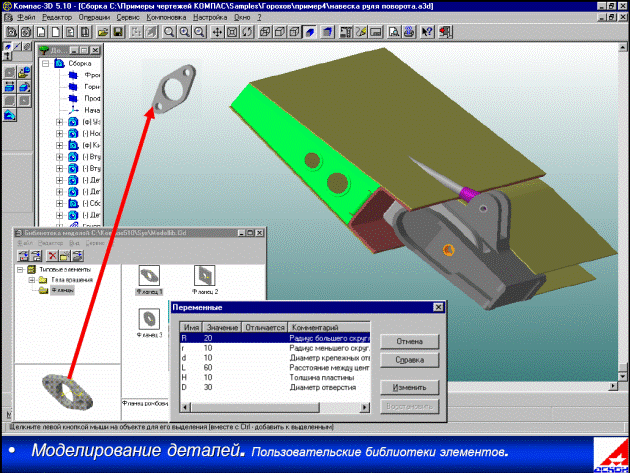The height and width of the screenshot is (473, 630).
Task: Select variable row r with value 10
Action: pyautogui.click(x=275, y=348)
